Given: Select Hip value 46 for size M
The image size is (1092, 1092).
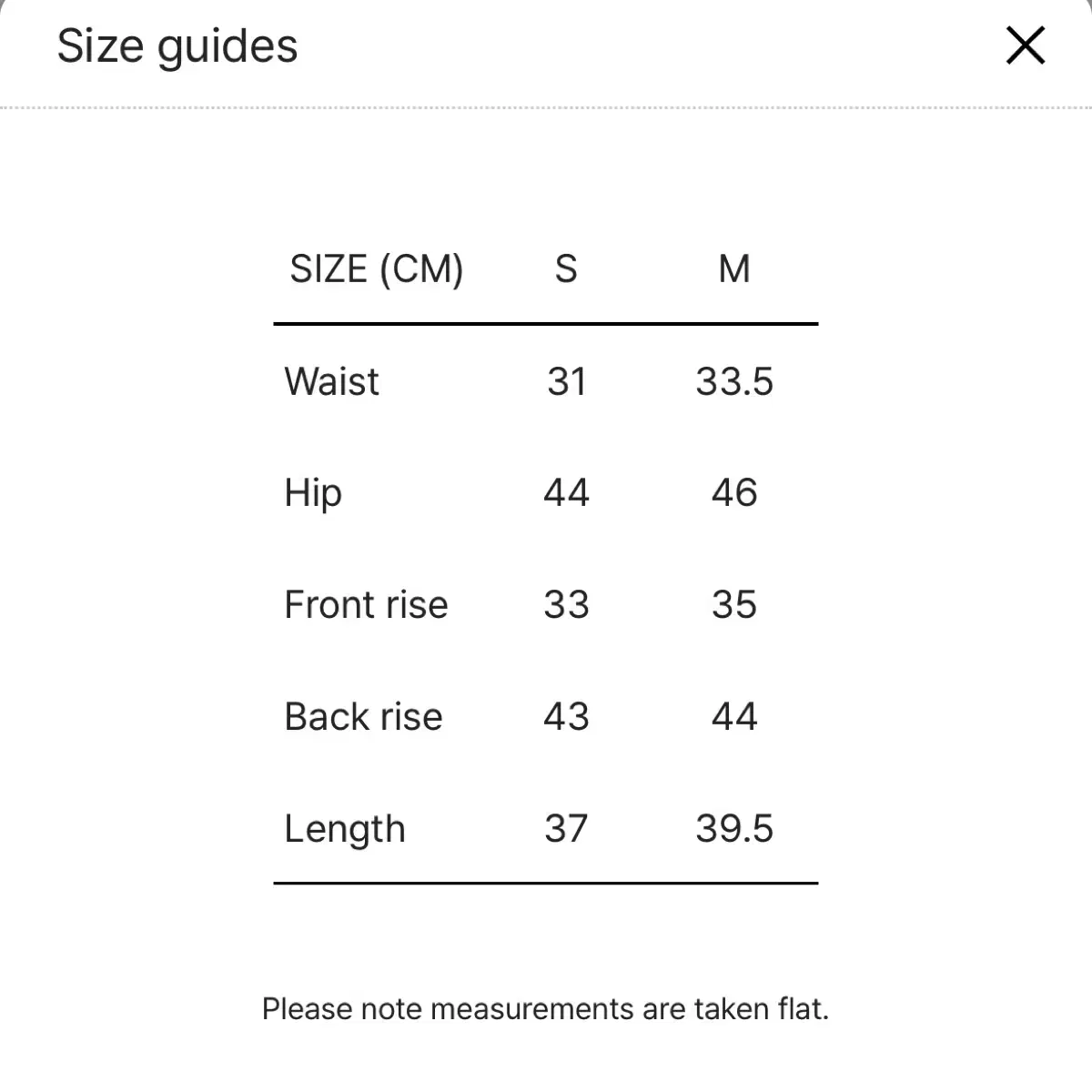Looking at the screenshot, I should point(734,493).
